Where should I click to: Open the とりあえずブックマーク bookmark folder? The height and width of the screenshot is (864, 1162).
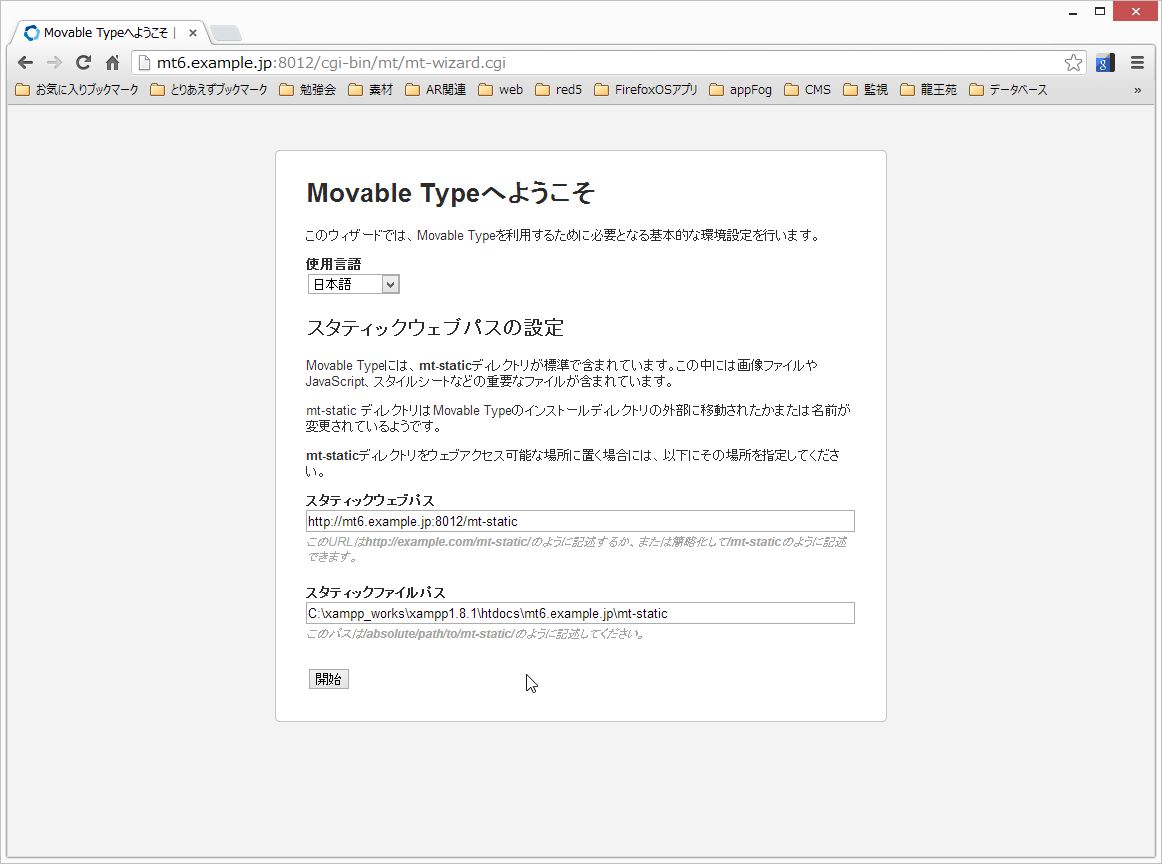209,90
